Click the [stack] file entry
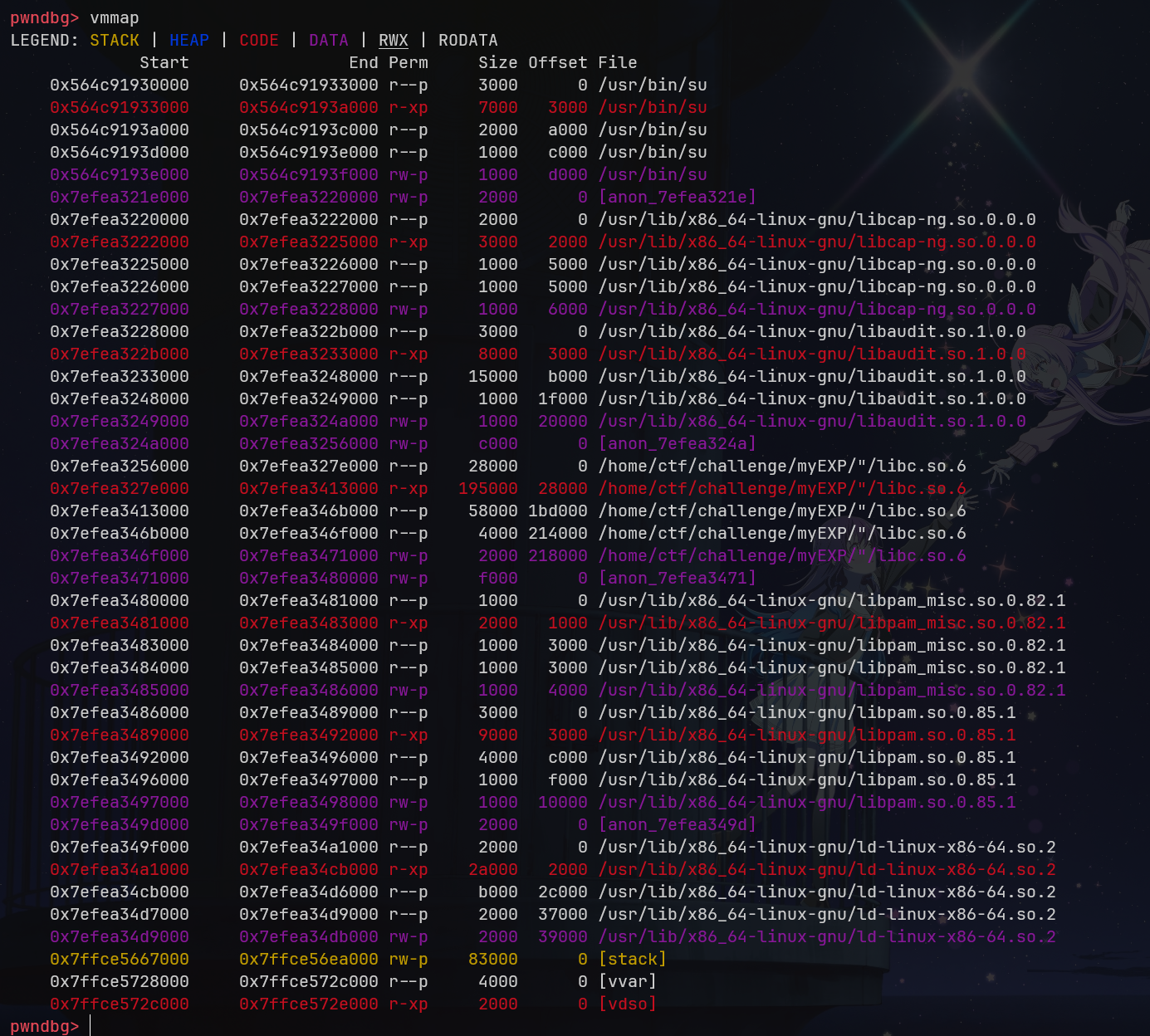Viewport: 1150px width, 1036px height. point(633,959)
